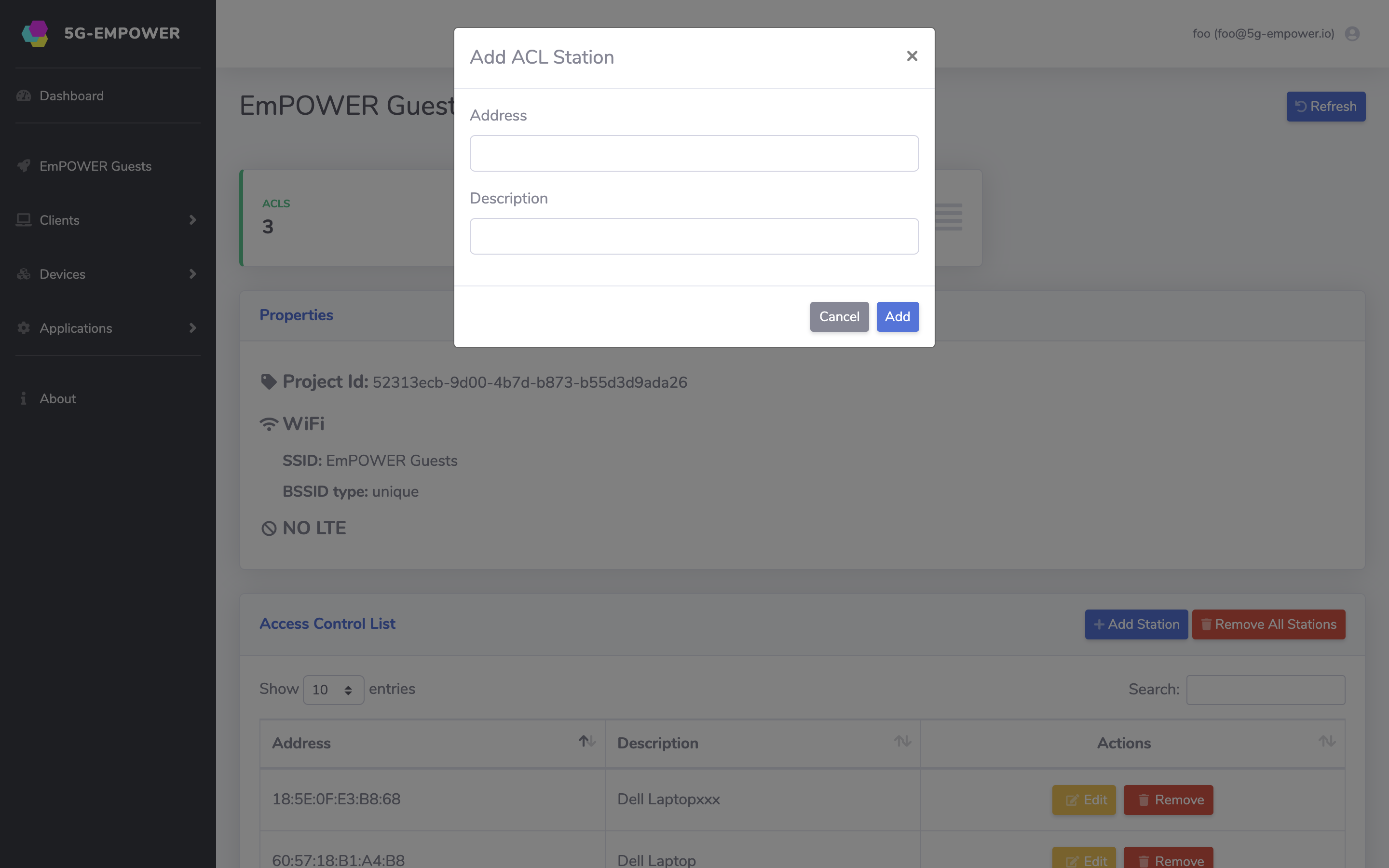
Task: Click the NO LTE status icon
Action: pos(267,527)
